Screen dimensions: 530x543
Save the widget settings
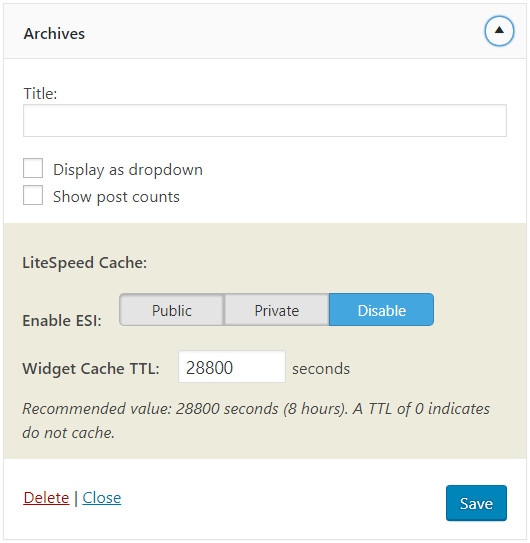pyautogui.click(x=476, y=503)
